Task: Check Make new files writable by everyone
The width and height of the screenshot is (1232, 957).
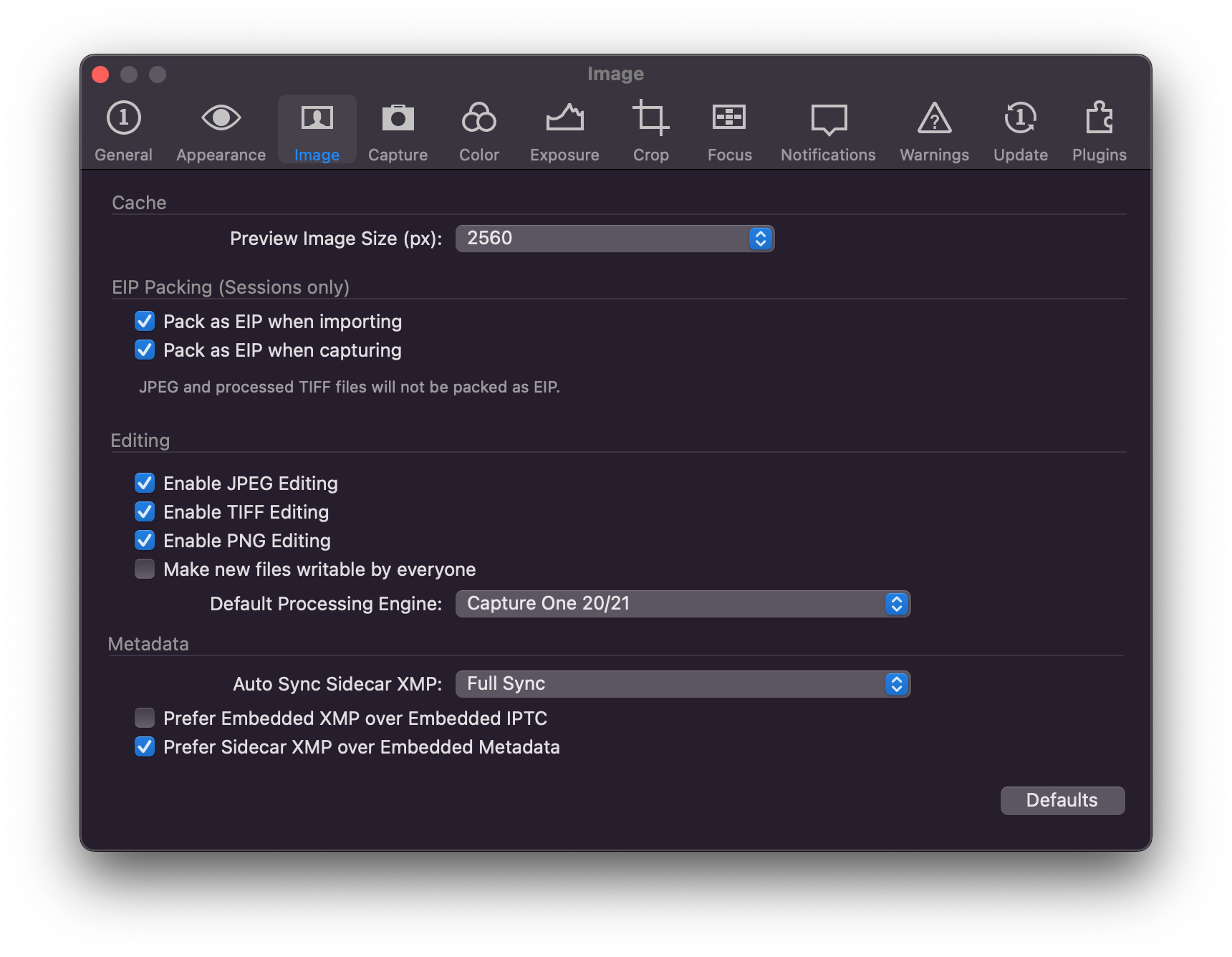Action: tap(145, 569)
